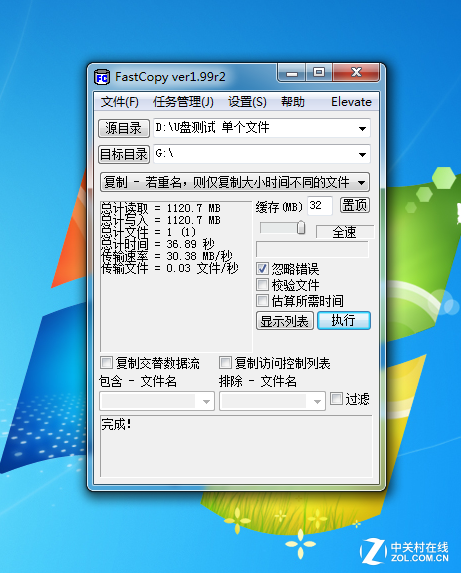
Task: Click the 显示列表 button
Action: [x=285, y=321]
